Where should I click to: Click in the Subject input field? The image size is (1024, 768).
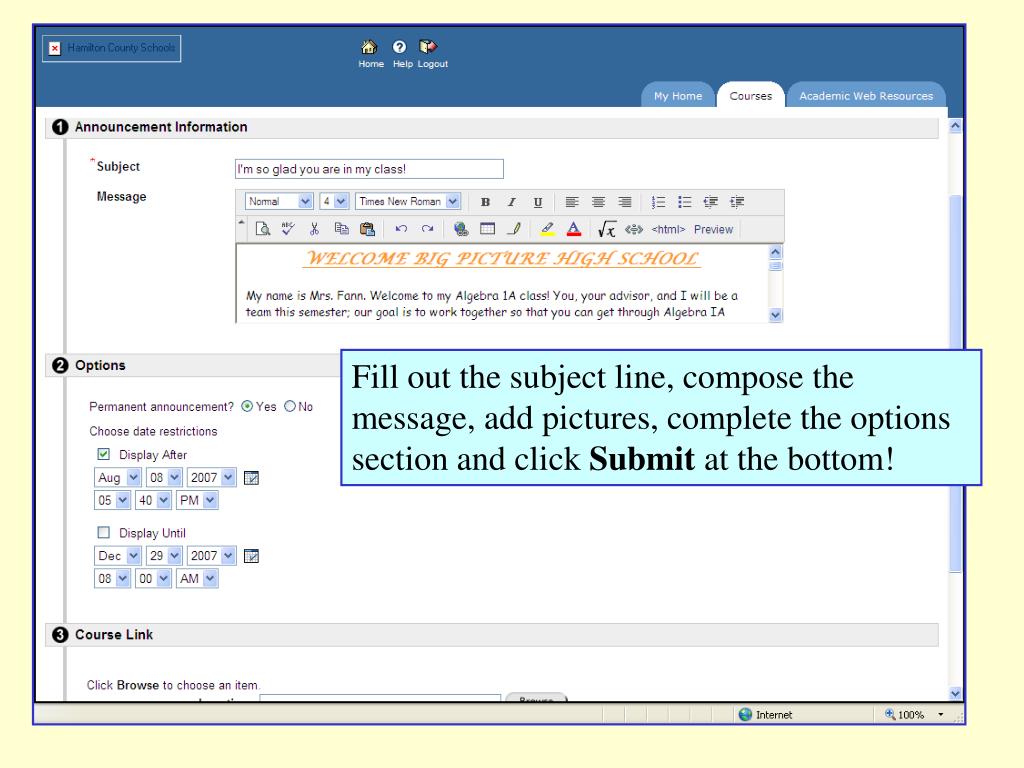[369, 169]
